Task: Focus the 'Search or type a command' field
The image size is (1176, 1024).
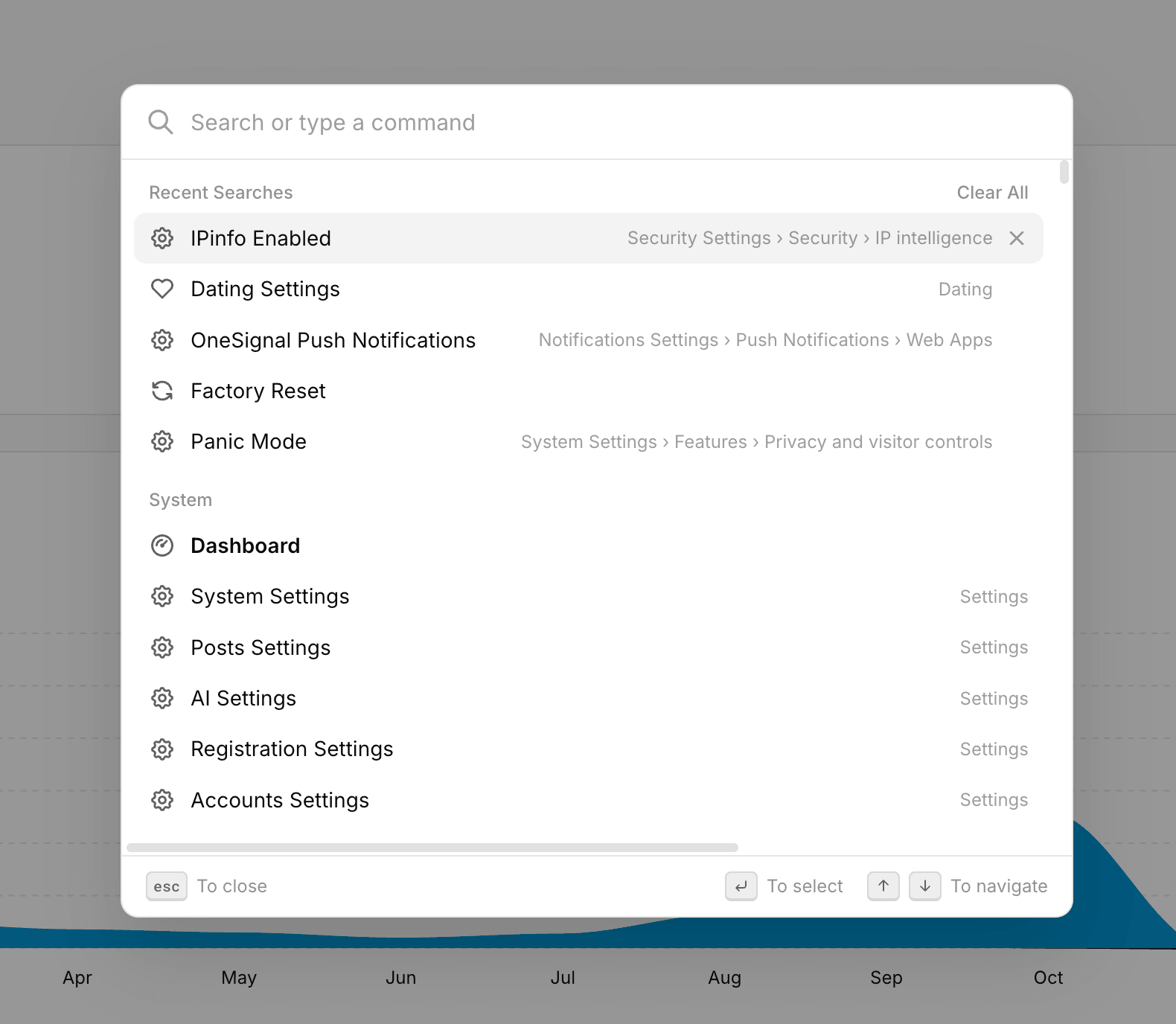Action: (x=595, y=122)
